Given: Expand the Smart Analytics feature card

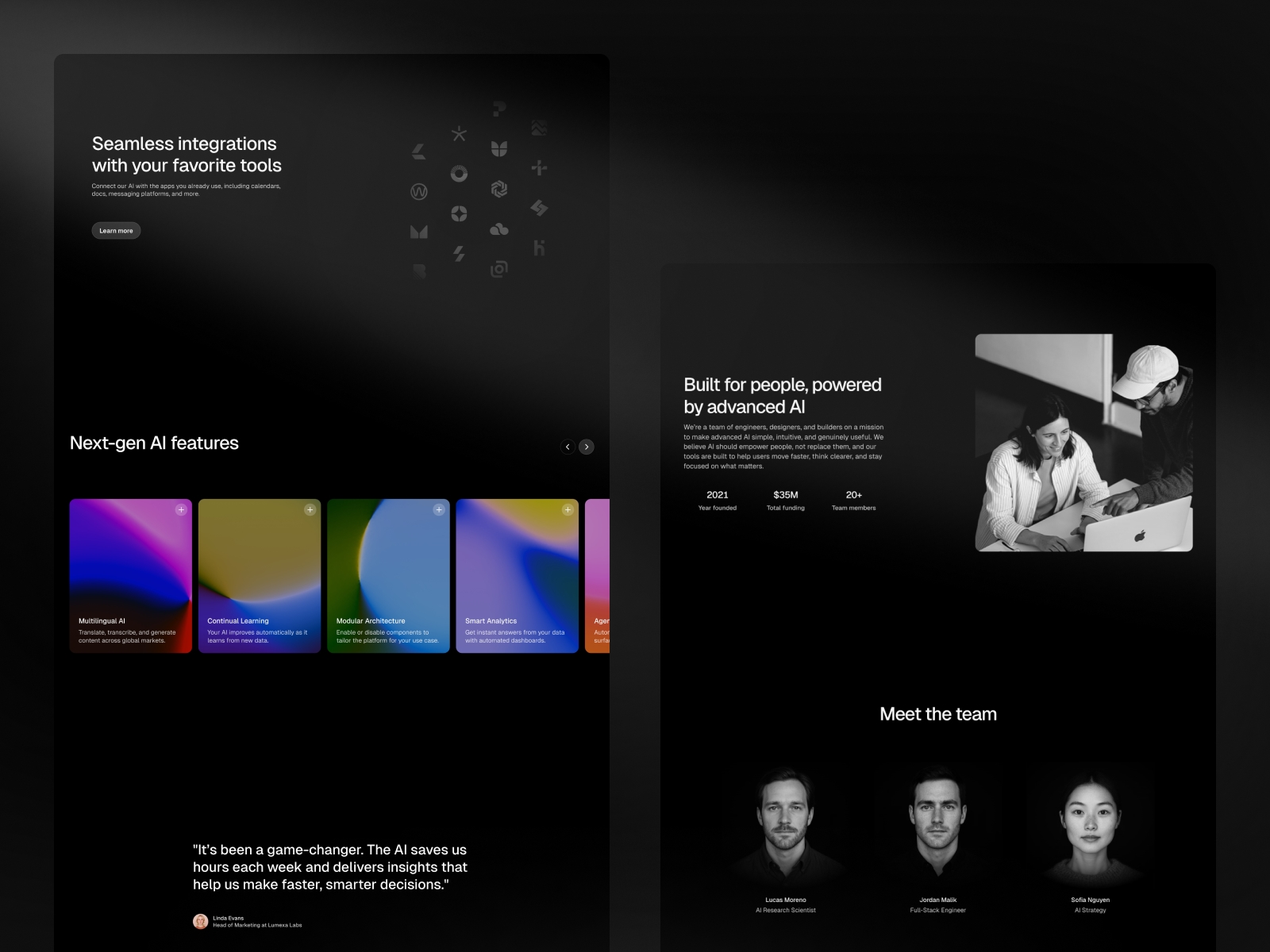Looking at the screenshot, I should [568, 510].
